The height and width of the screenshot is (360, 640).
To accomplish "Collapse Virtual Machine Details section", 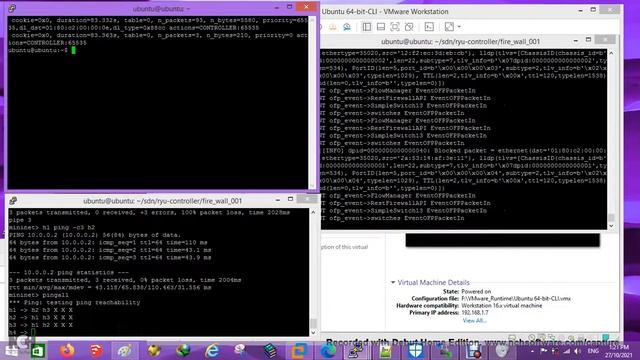I will (x=393, y=282).
